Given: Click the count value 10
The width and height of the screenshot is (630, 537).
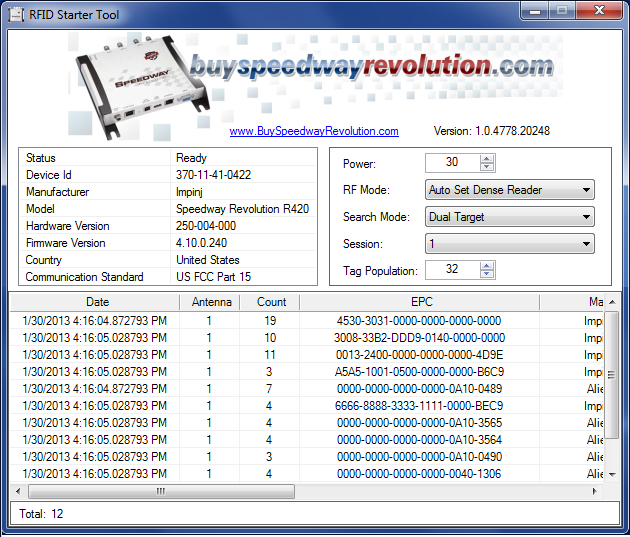Looking at the screenshot, I should coord(270,338).
